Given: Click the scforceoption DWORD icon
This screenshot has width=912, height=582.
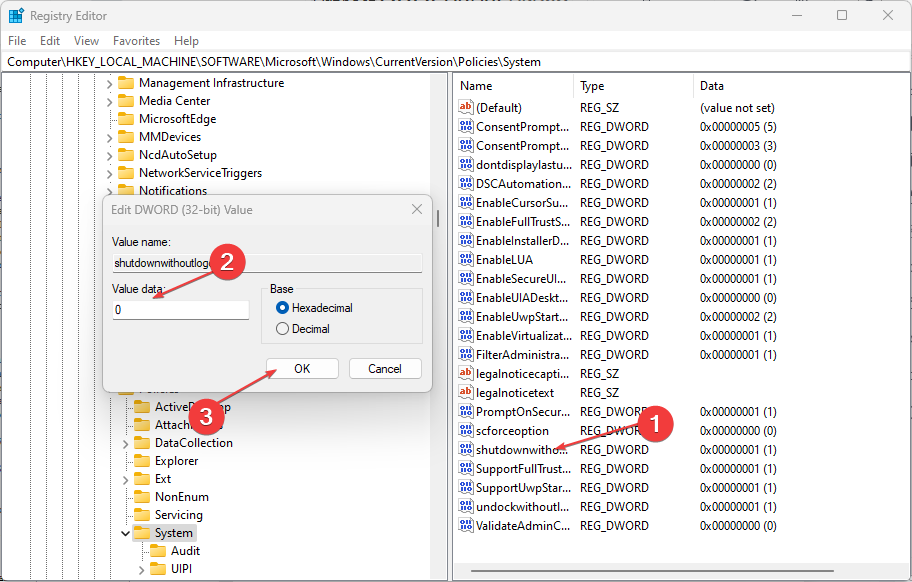Looking at the screenshot, I should (x=465, y=430).
